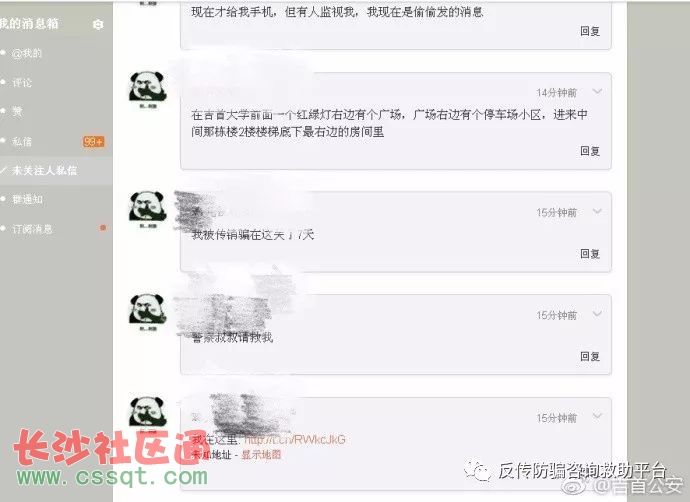Expand options arrow on 14分钟前 message

click(x=597, y=92)
